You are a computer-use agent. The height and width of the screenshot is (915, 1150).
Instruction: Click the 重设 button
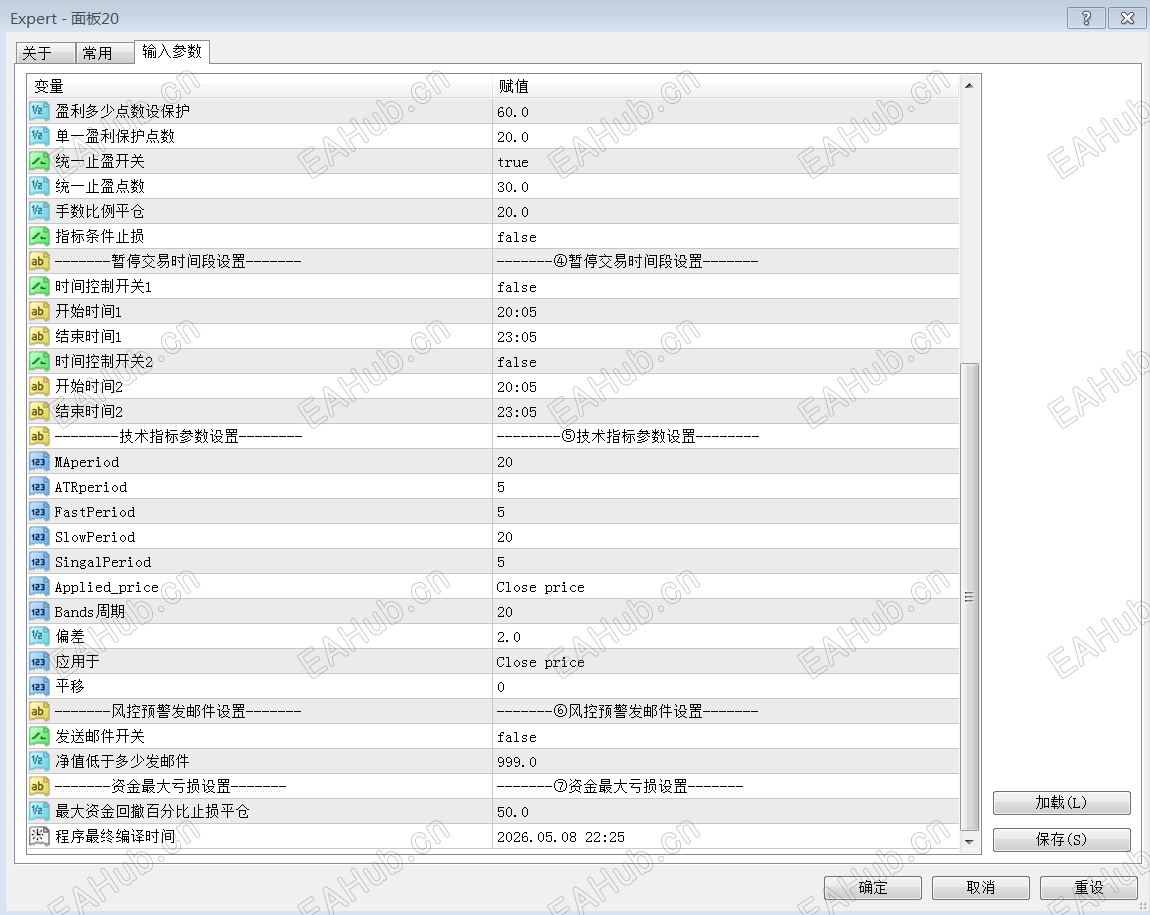click(1088, 887)
